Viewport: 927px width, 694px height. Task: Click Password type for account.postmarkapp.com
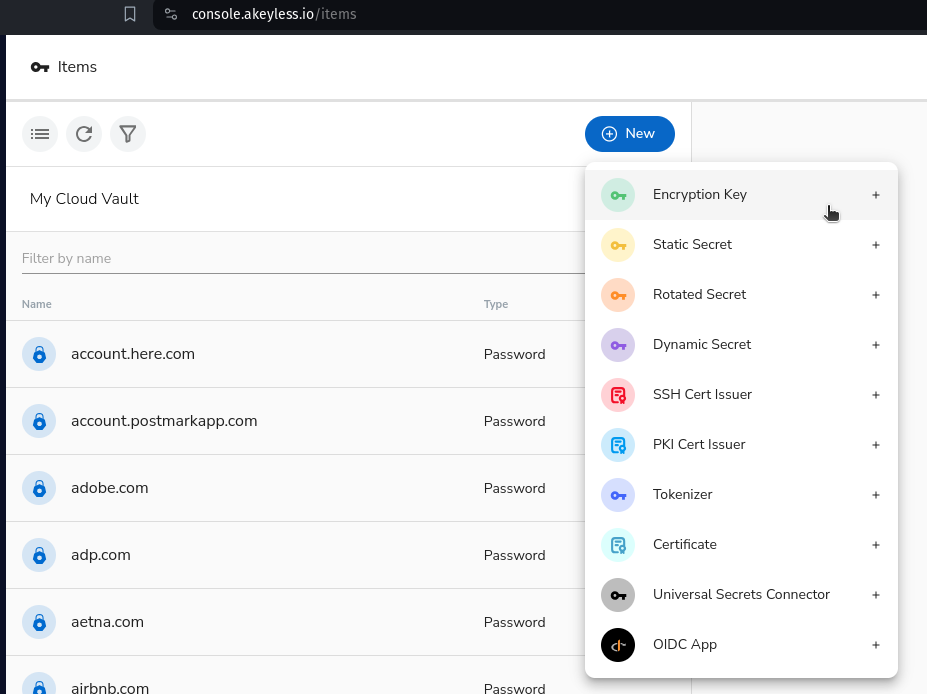pyautogui.click(x=514, y=421)
